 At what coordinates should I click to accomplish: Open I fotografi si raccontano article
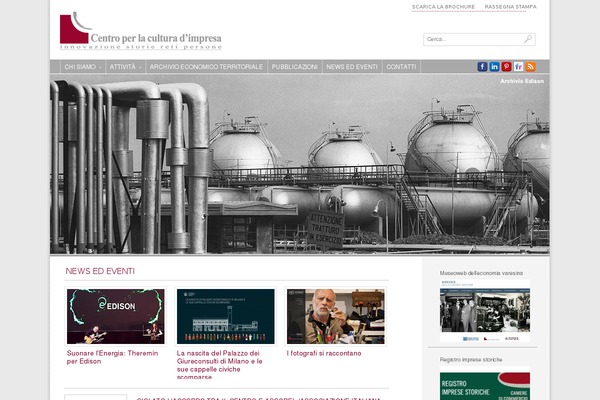324,353
